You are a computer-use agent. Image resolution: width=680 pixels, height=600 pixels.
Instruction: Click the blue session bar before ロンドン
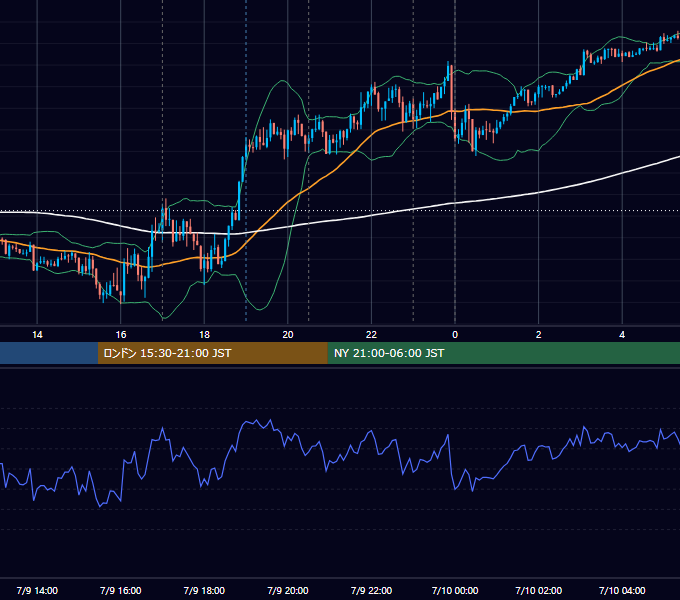[49, 353]
